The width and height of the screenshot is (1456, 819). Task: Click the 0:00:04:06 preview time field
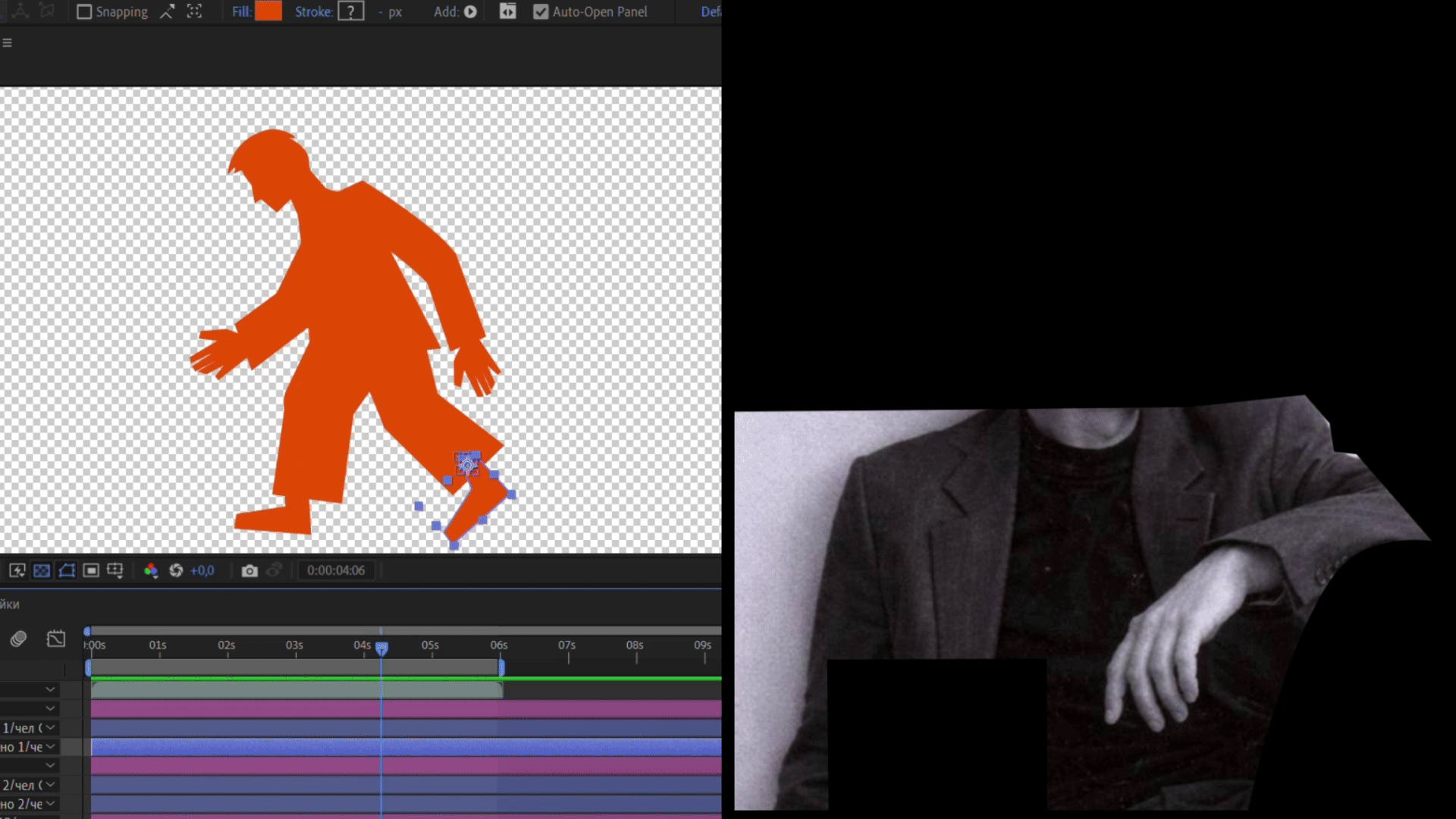(x=336, y=570)
